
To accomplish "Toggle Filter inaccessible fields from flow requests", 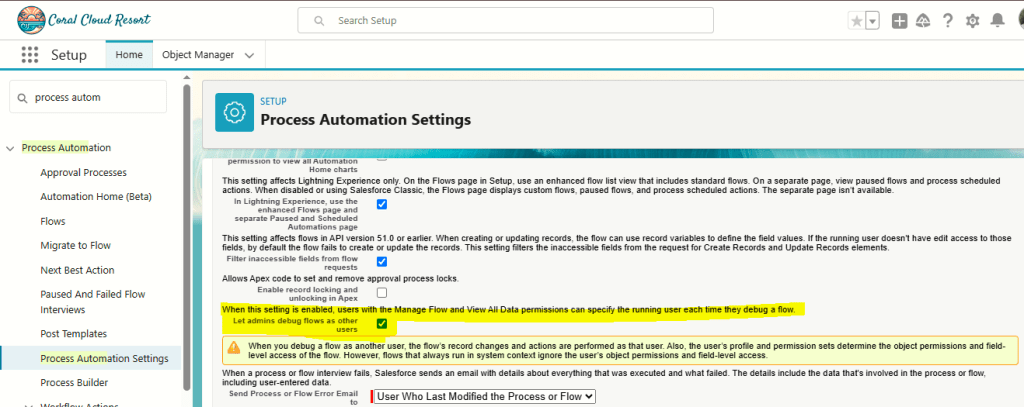I will 382,261.
